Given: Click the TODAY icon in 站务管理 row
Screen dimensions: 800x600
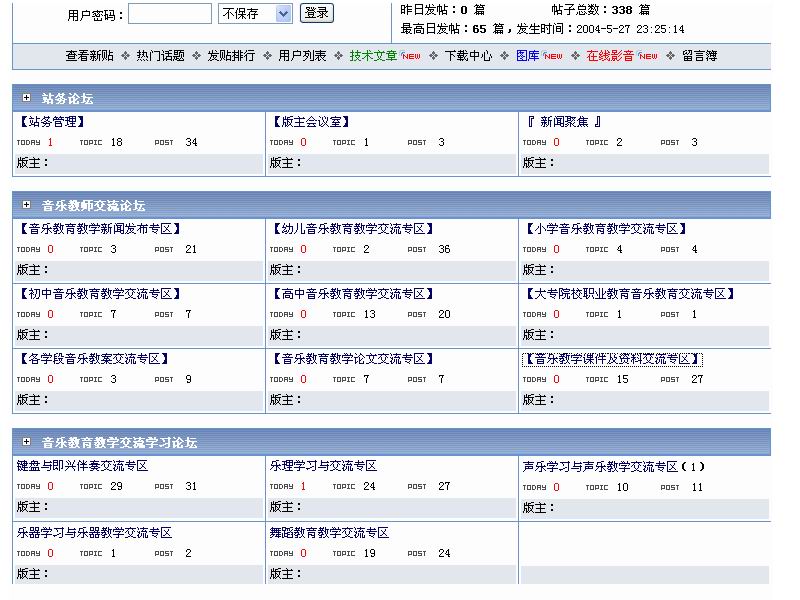Looking at the screenshot, I should 29,142.
